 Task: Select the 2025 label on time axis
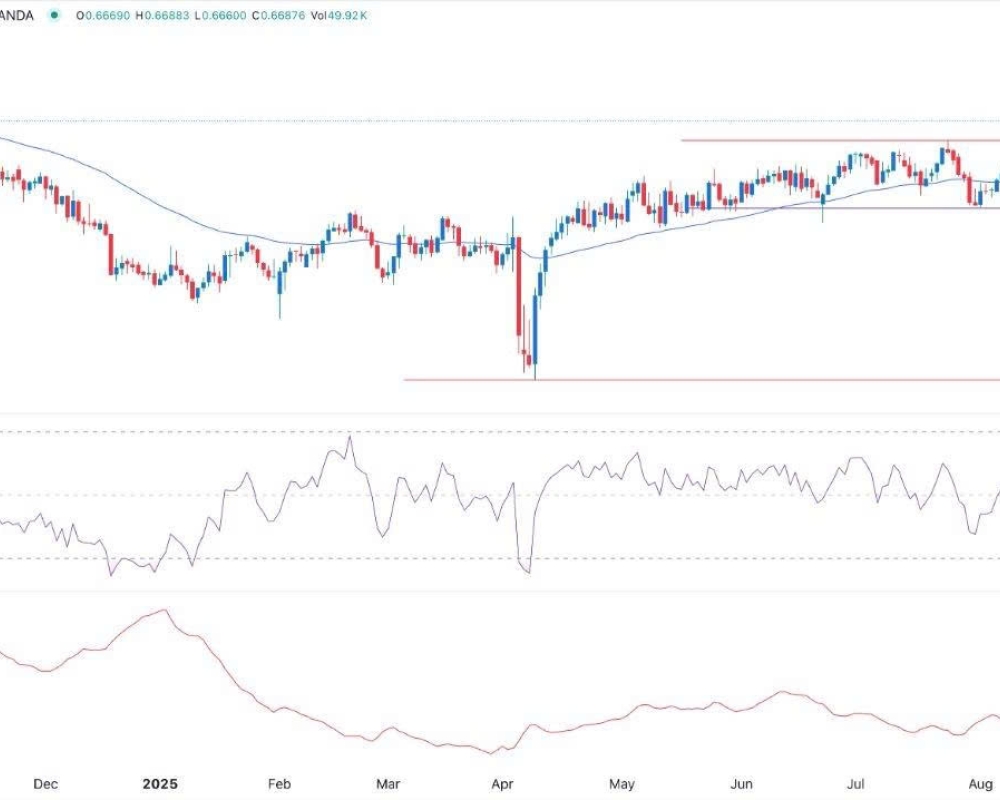pos(158,784)
